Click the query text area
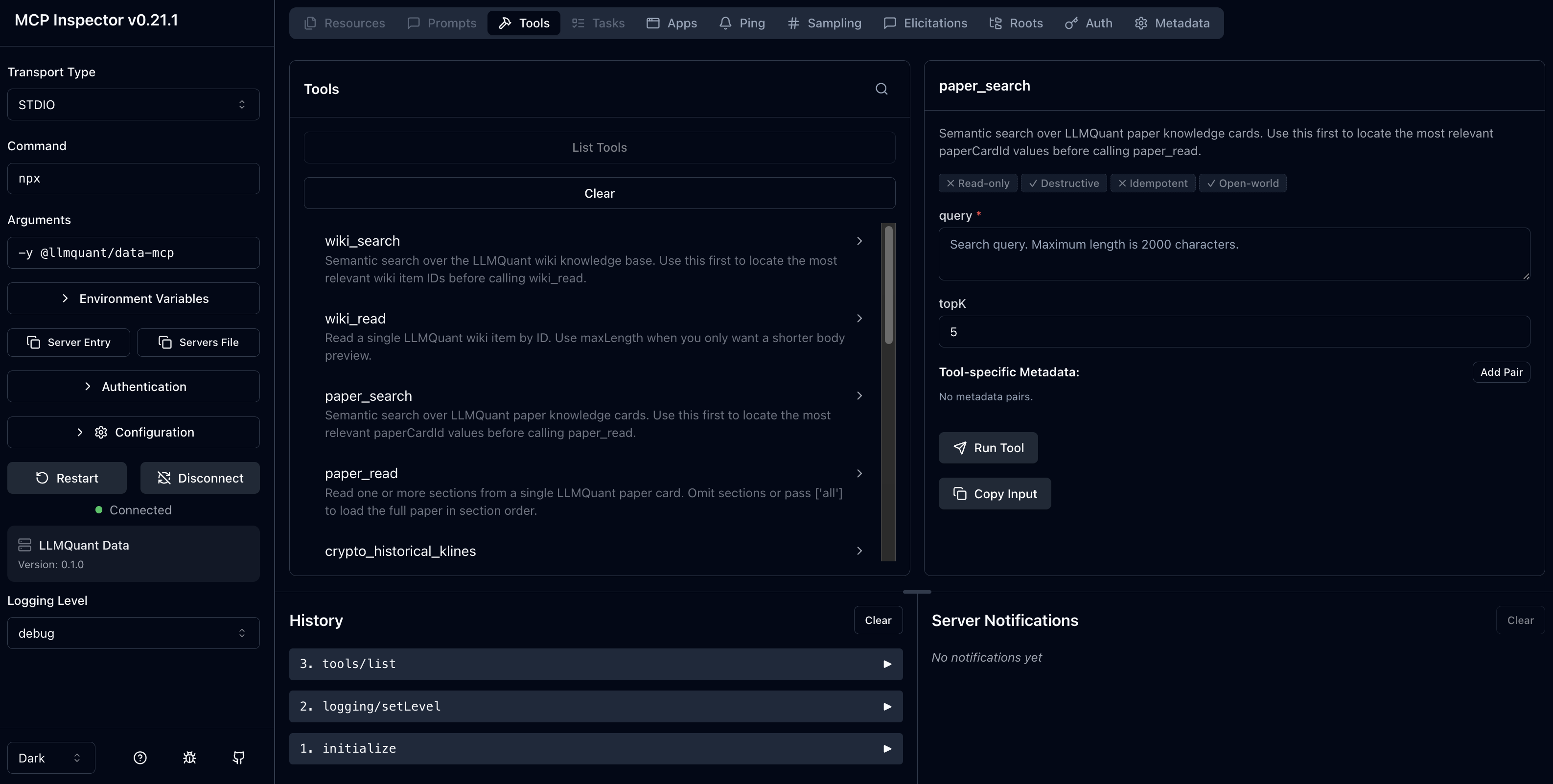1553x784 pixels. (1233, 254)
